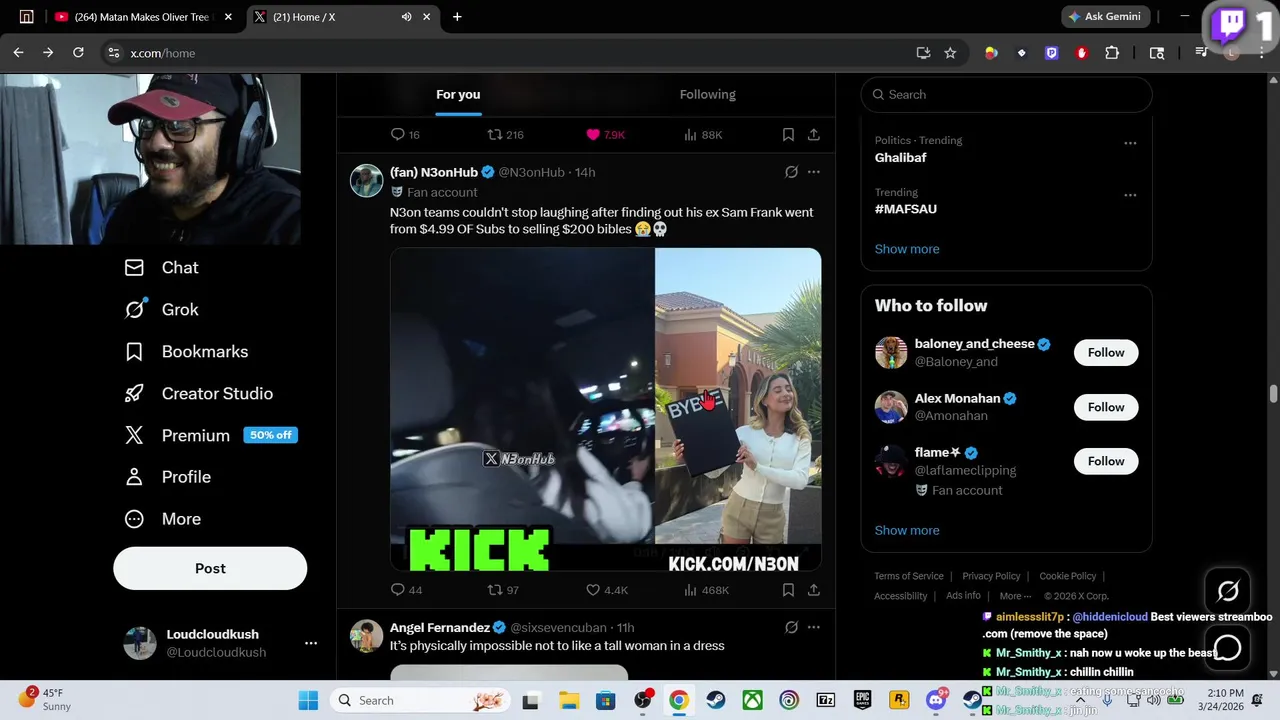Reply to the N3onHub post with 44 comments
1280x720 pixels.
406,590
